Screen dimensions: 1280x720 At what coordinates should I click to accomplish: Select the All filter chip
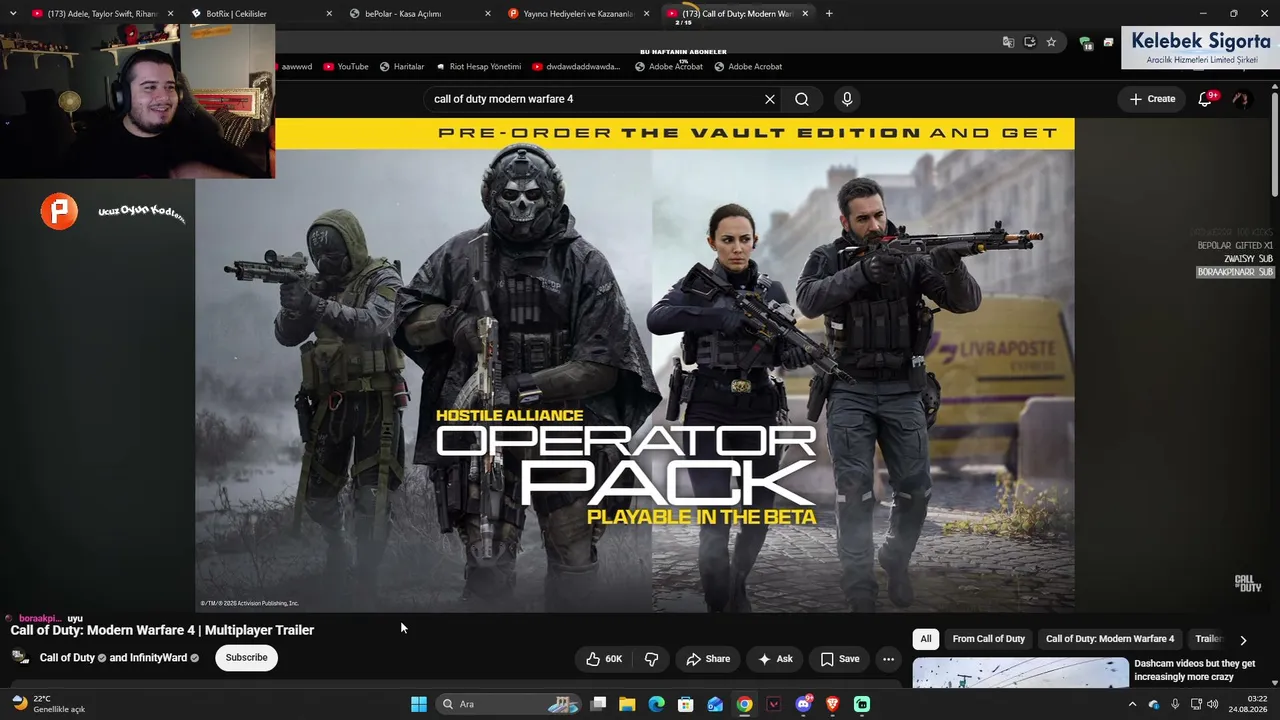926,639
